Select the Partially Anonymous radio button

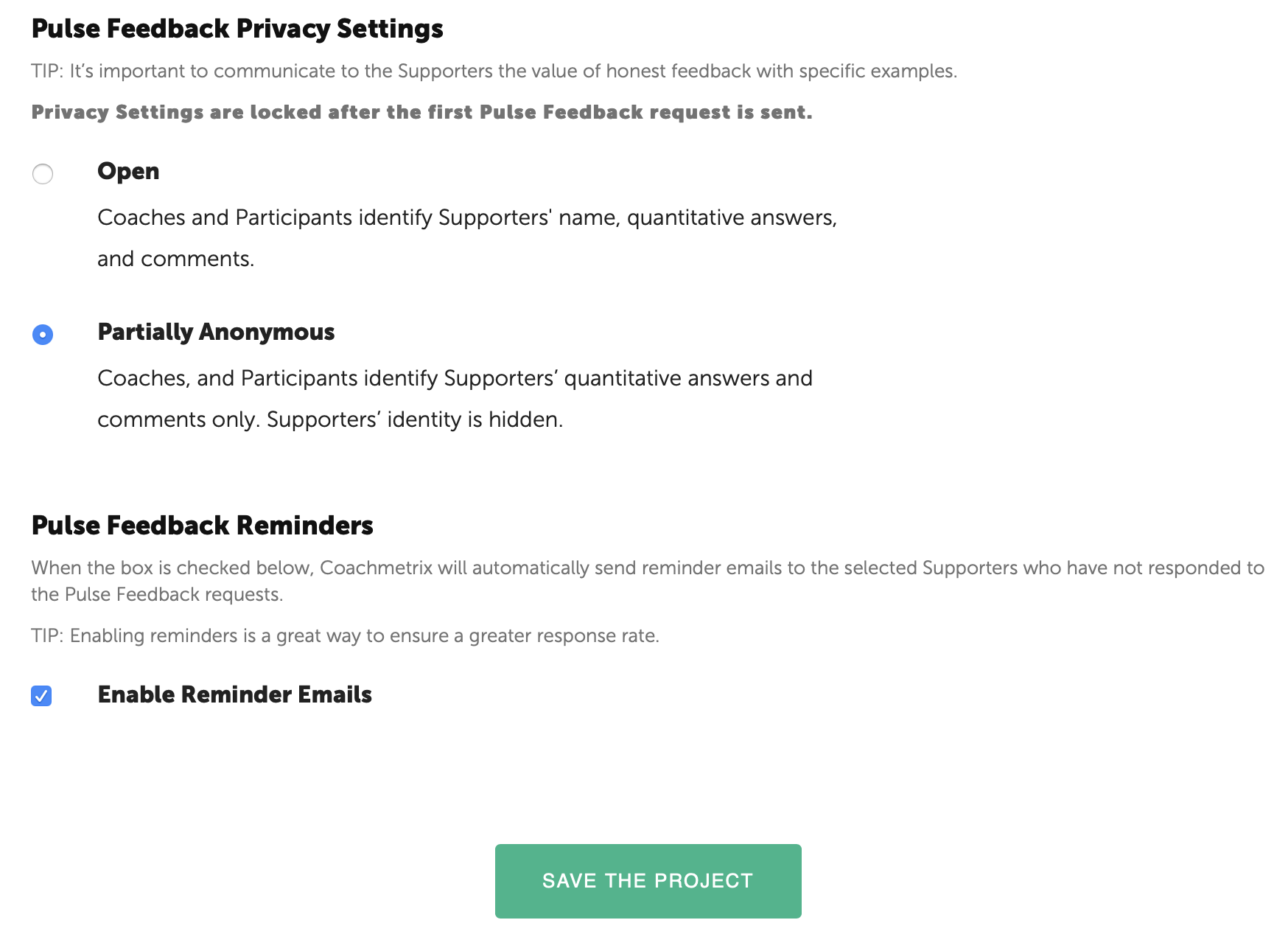point(43,335)
